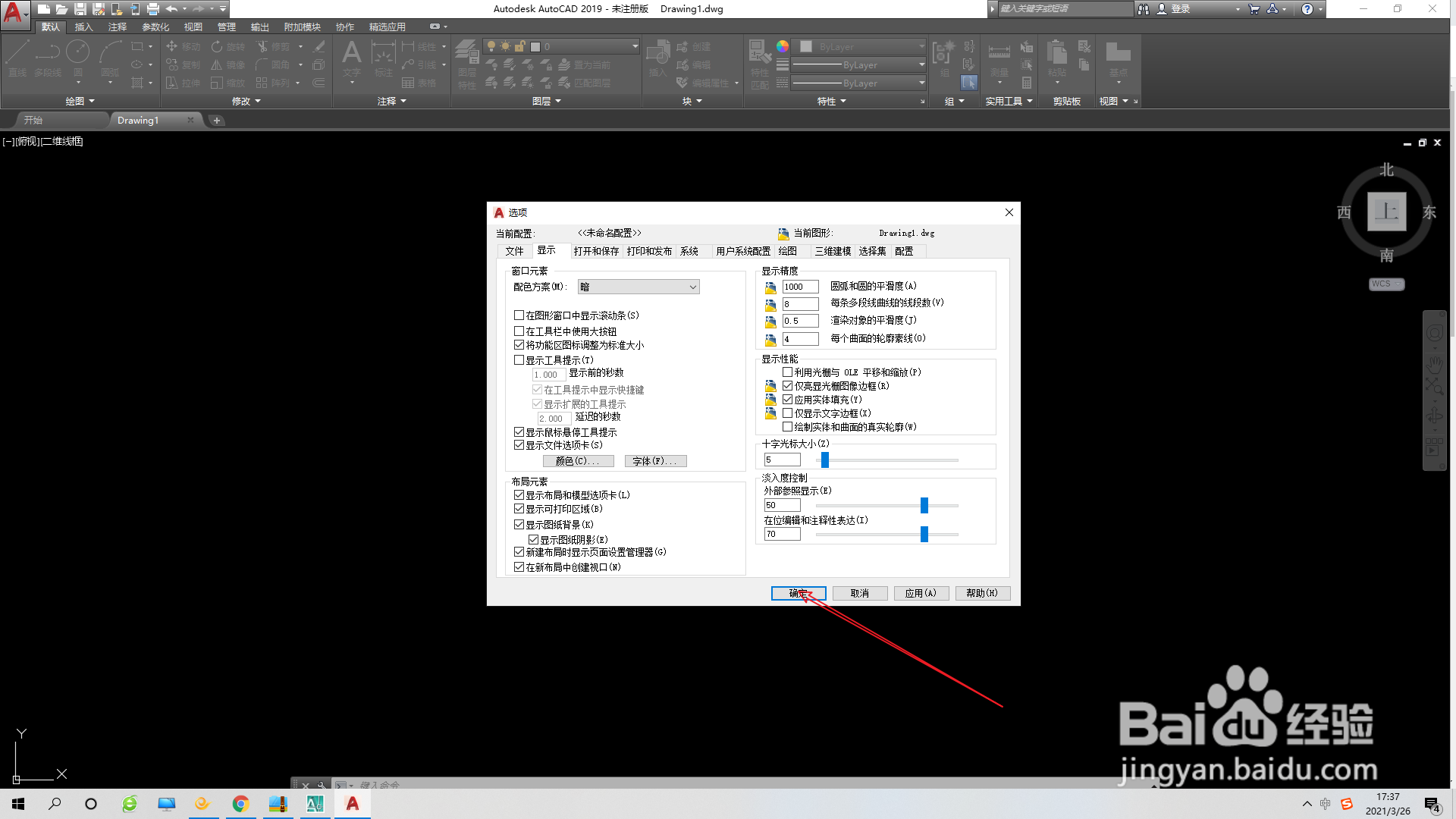Enable scroll bars in drawing window checkbox

pos(519,315)
